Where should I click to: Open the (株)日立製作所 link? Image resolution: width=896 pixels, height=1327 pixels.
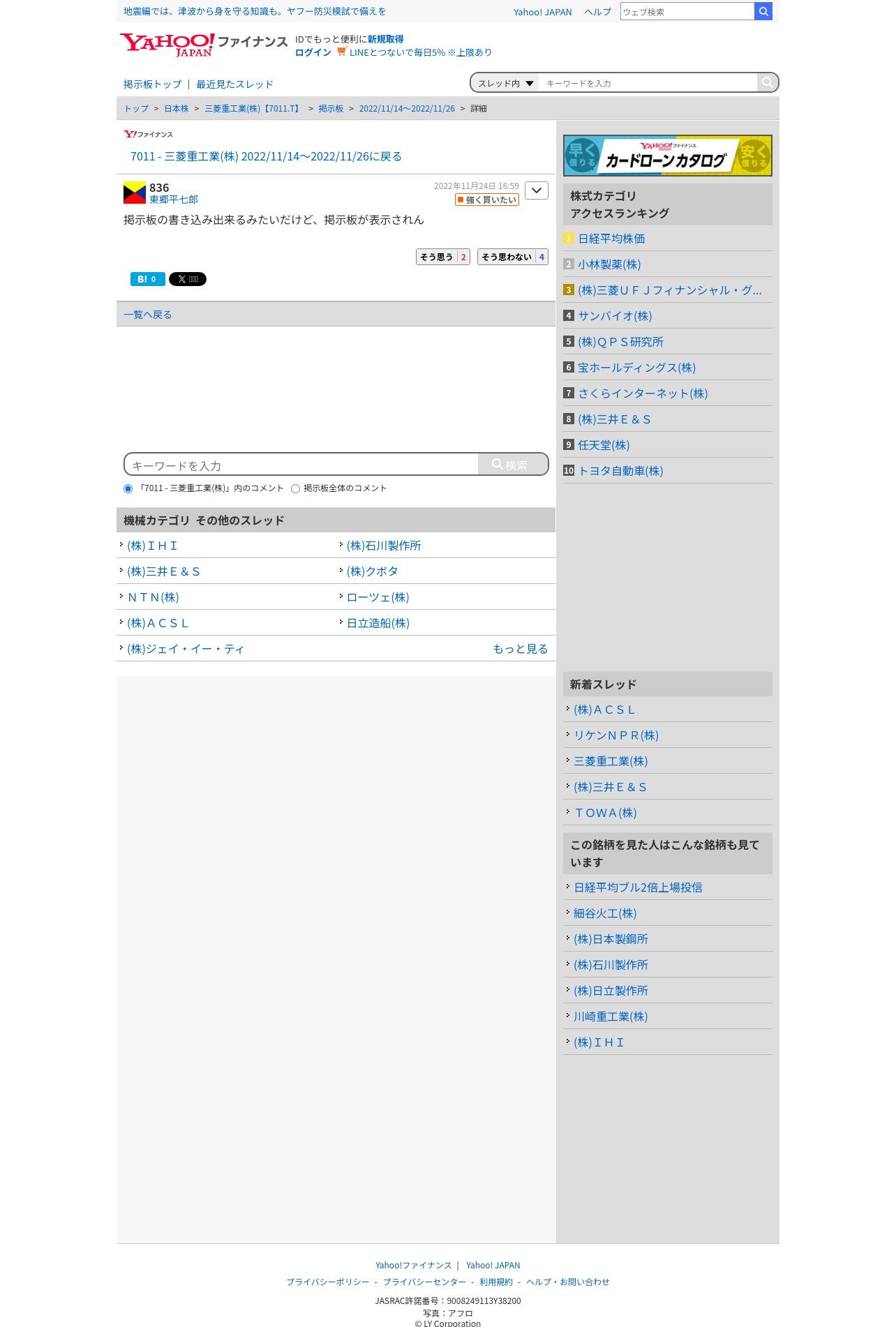coord(611,991)
